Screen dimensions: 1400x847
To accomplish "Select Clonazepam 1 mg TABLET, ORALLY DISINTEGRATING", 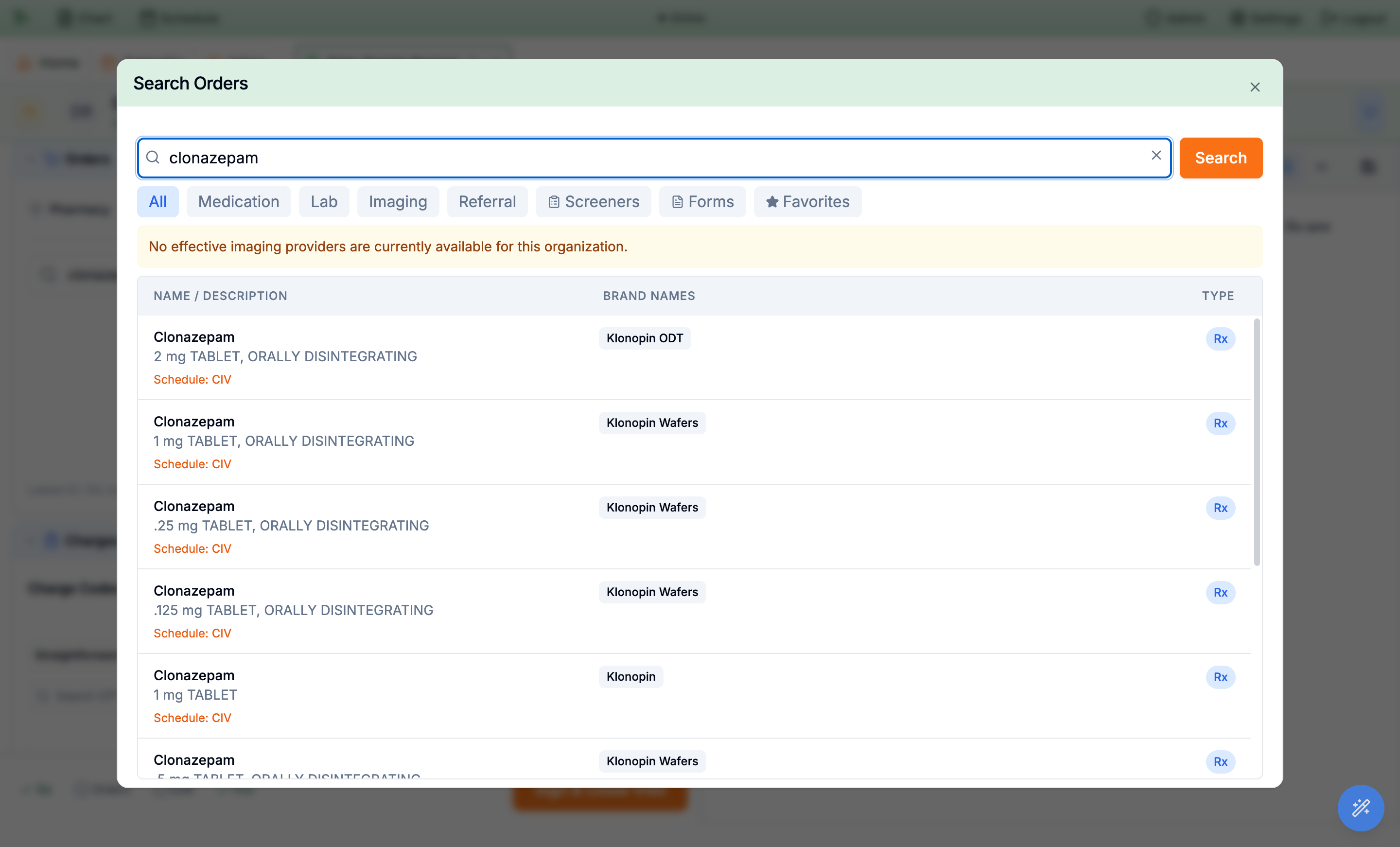I will tap(694, 442).
